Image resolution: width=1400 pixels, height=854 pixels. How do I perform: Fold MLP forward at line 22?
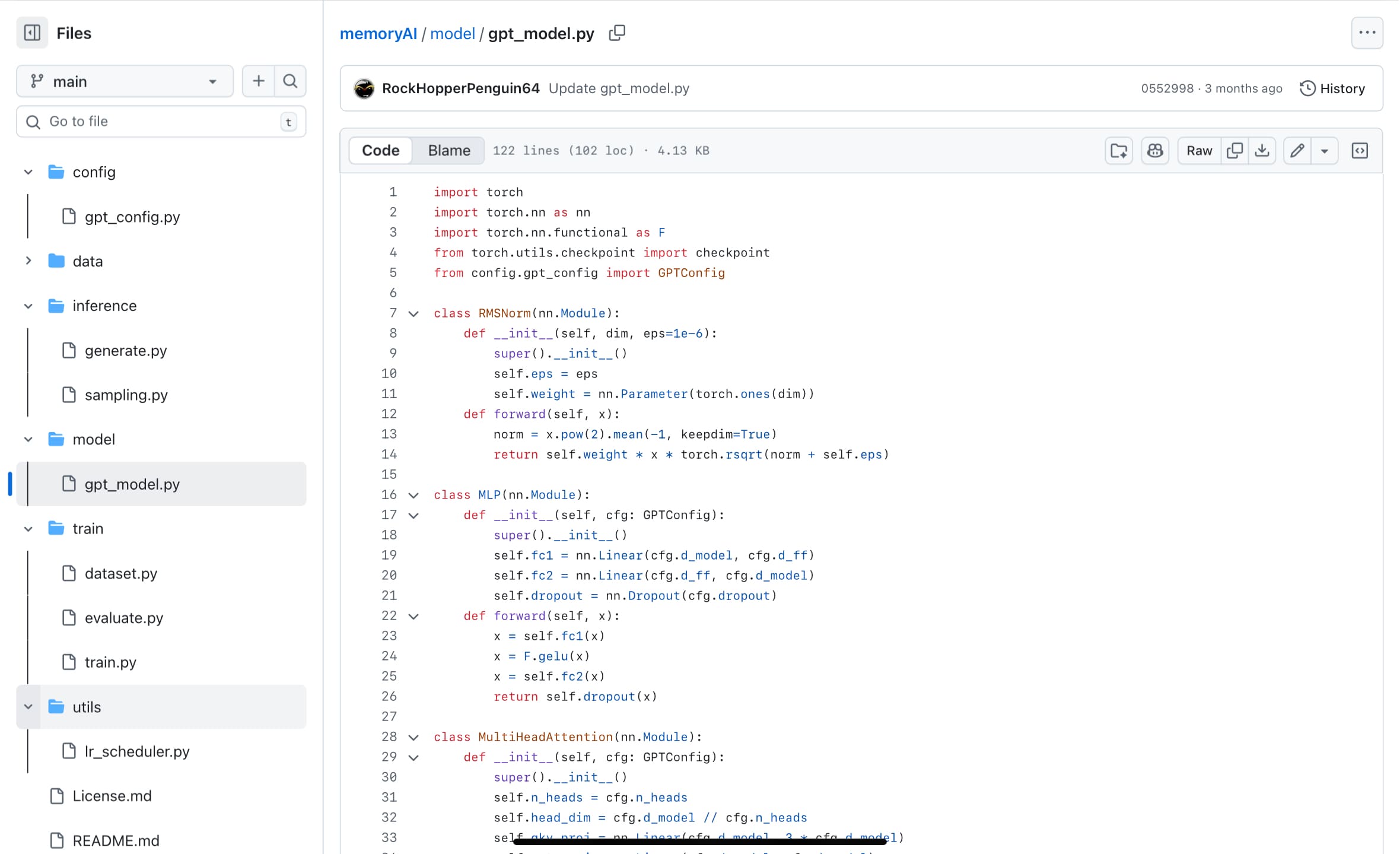pyautogui.click(x=413, y=616)
